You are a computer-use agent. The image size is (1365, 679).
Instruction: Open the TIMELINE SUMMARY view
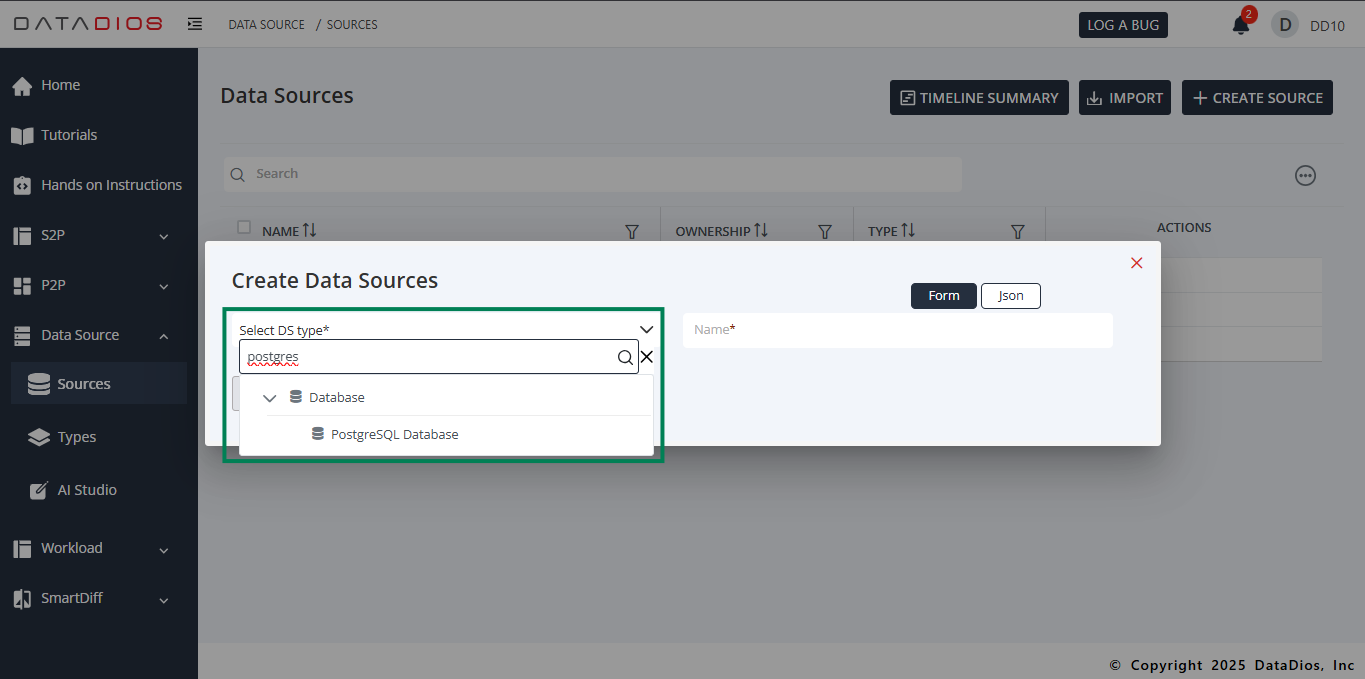[978, 97]
